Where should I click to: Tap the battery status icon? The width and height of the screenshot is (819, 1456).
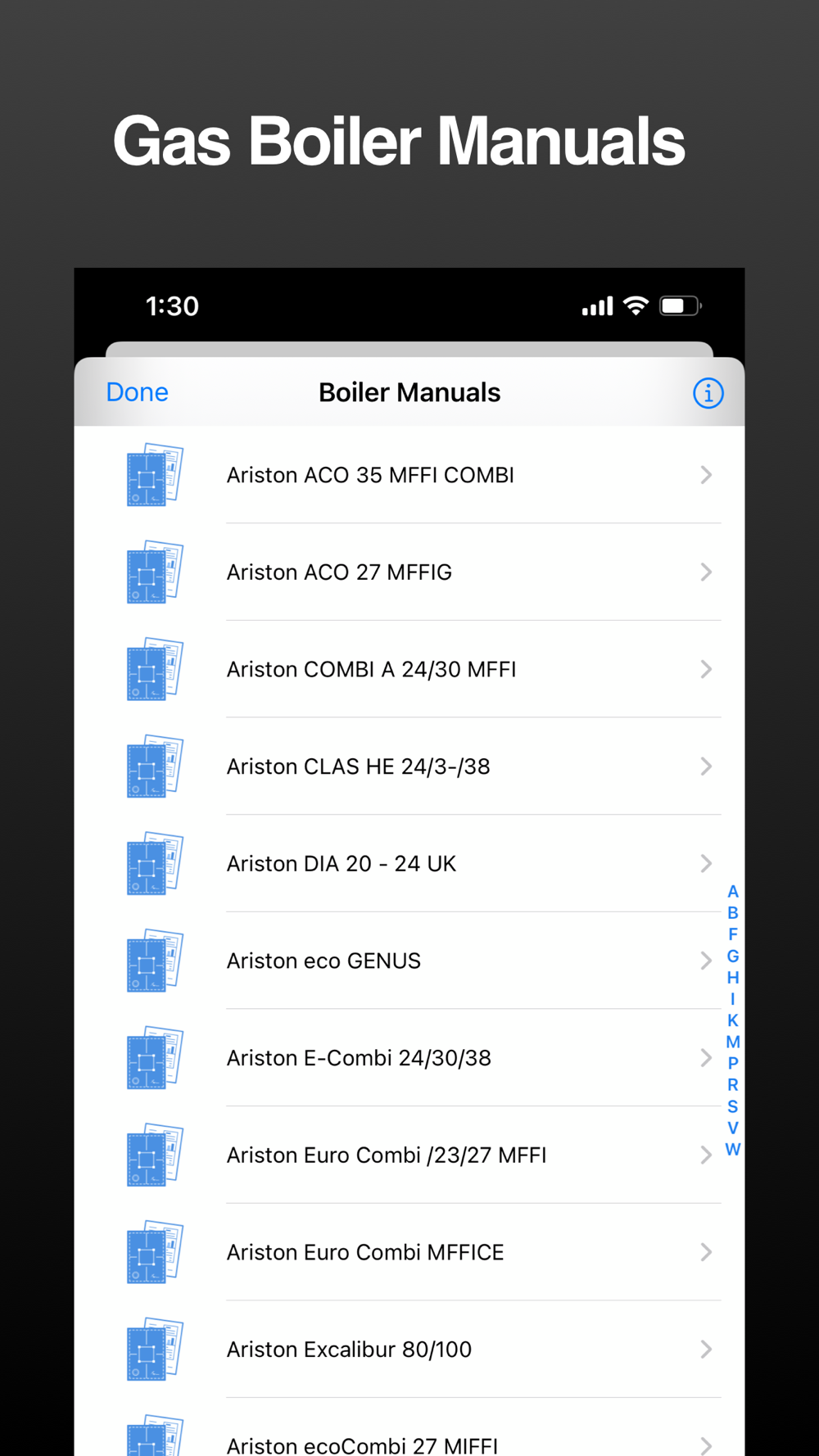681,305
